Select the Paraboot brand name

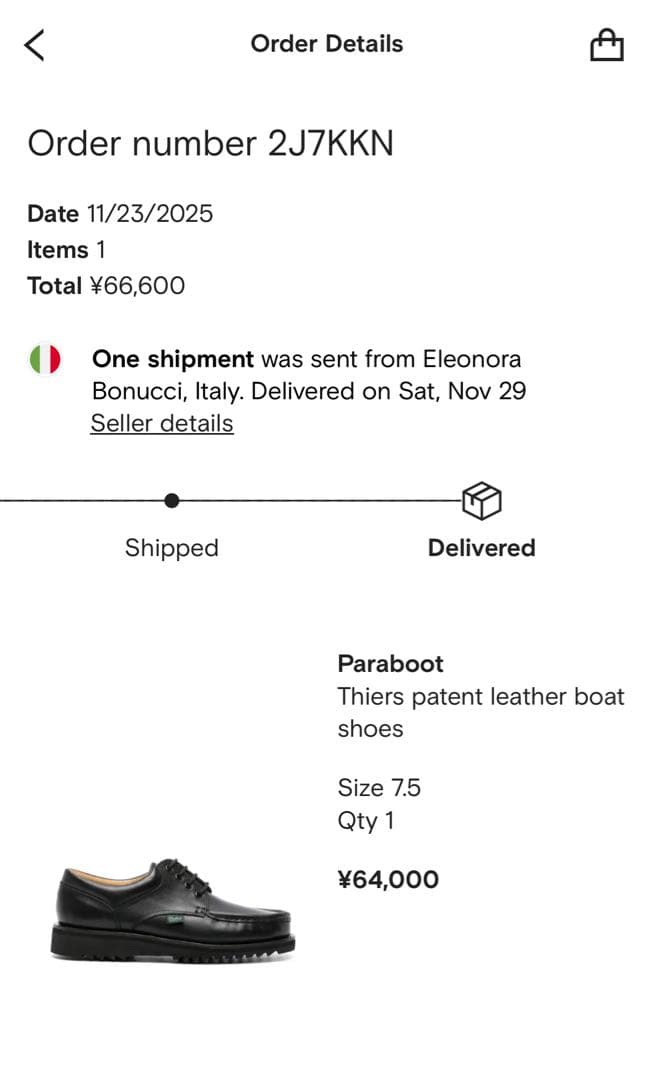pos(390,663)
